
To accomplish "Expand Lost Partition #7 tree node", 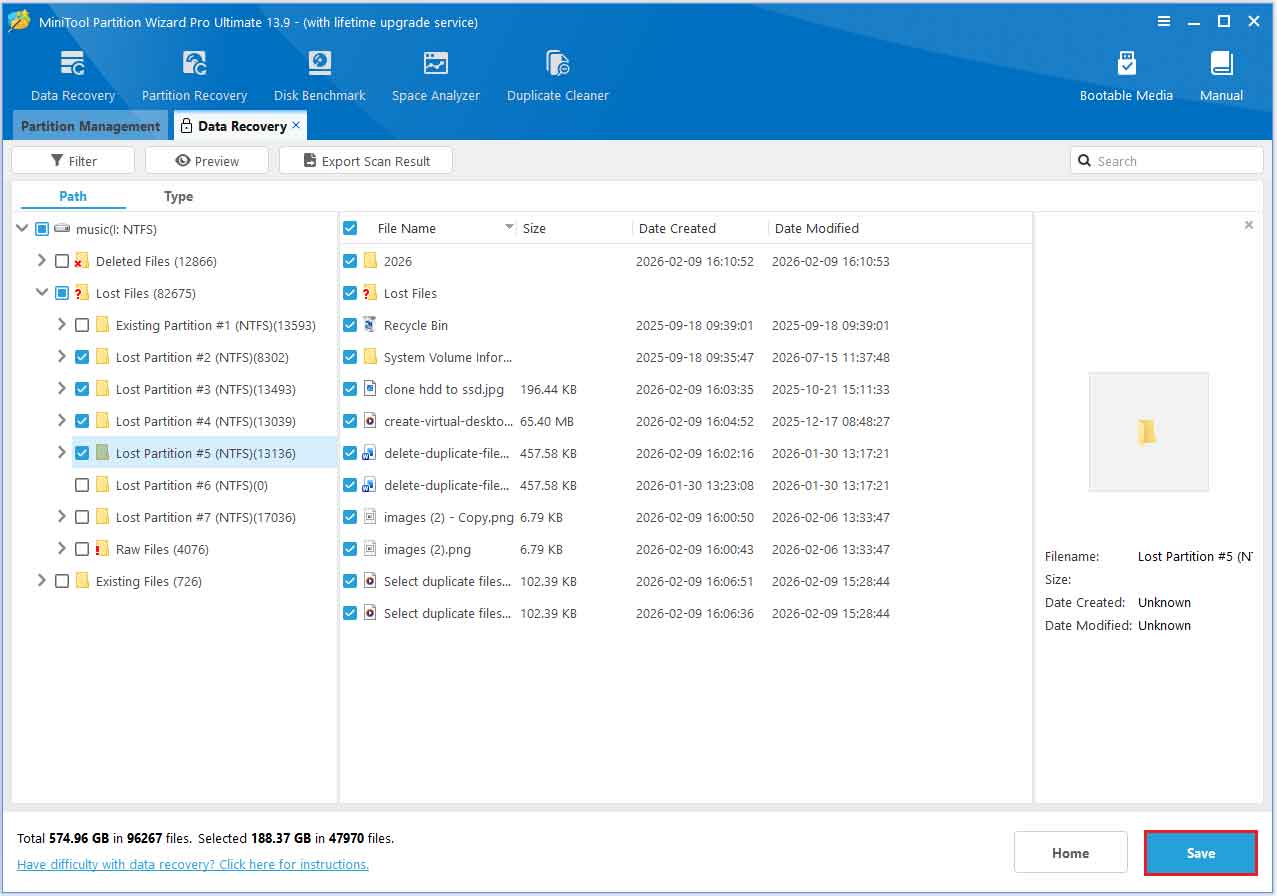I will coord(62,517).
